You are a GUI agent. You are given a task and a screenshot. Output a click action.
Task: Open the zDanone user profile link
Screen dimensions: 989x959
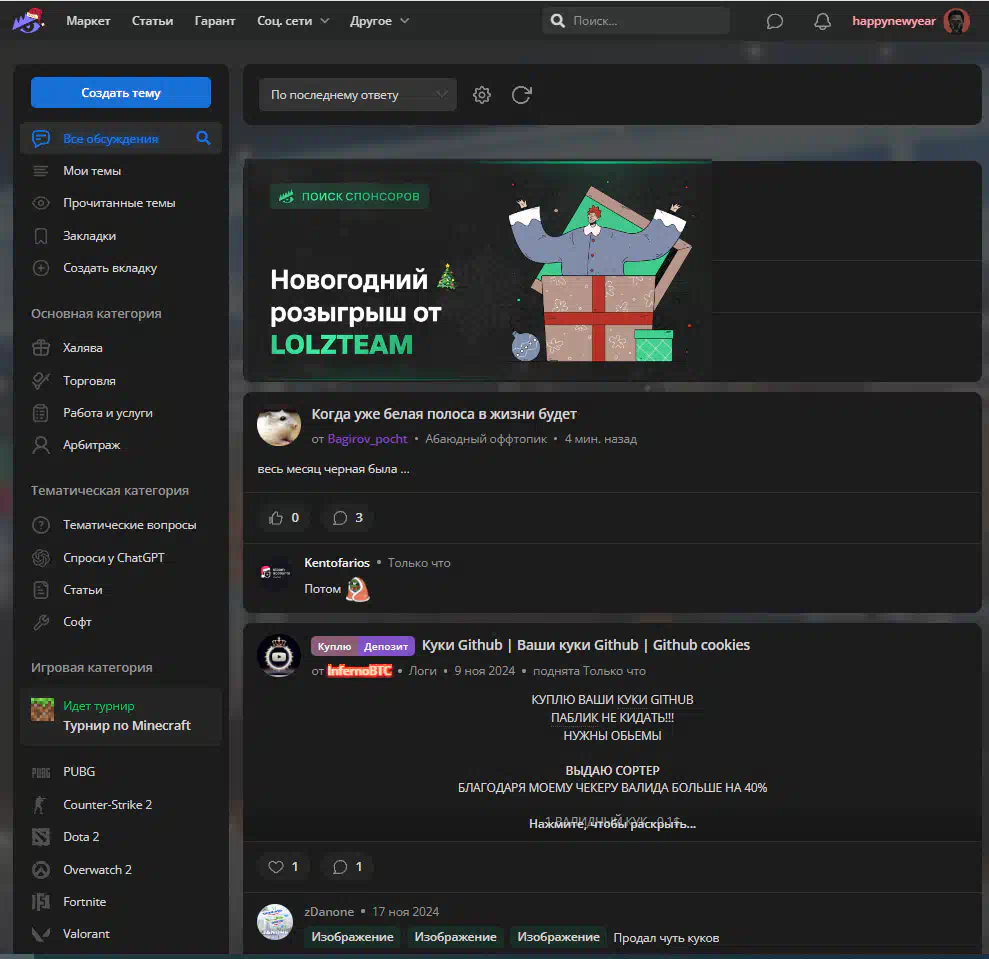point(329,912)
